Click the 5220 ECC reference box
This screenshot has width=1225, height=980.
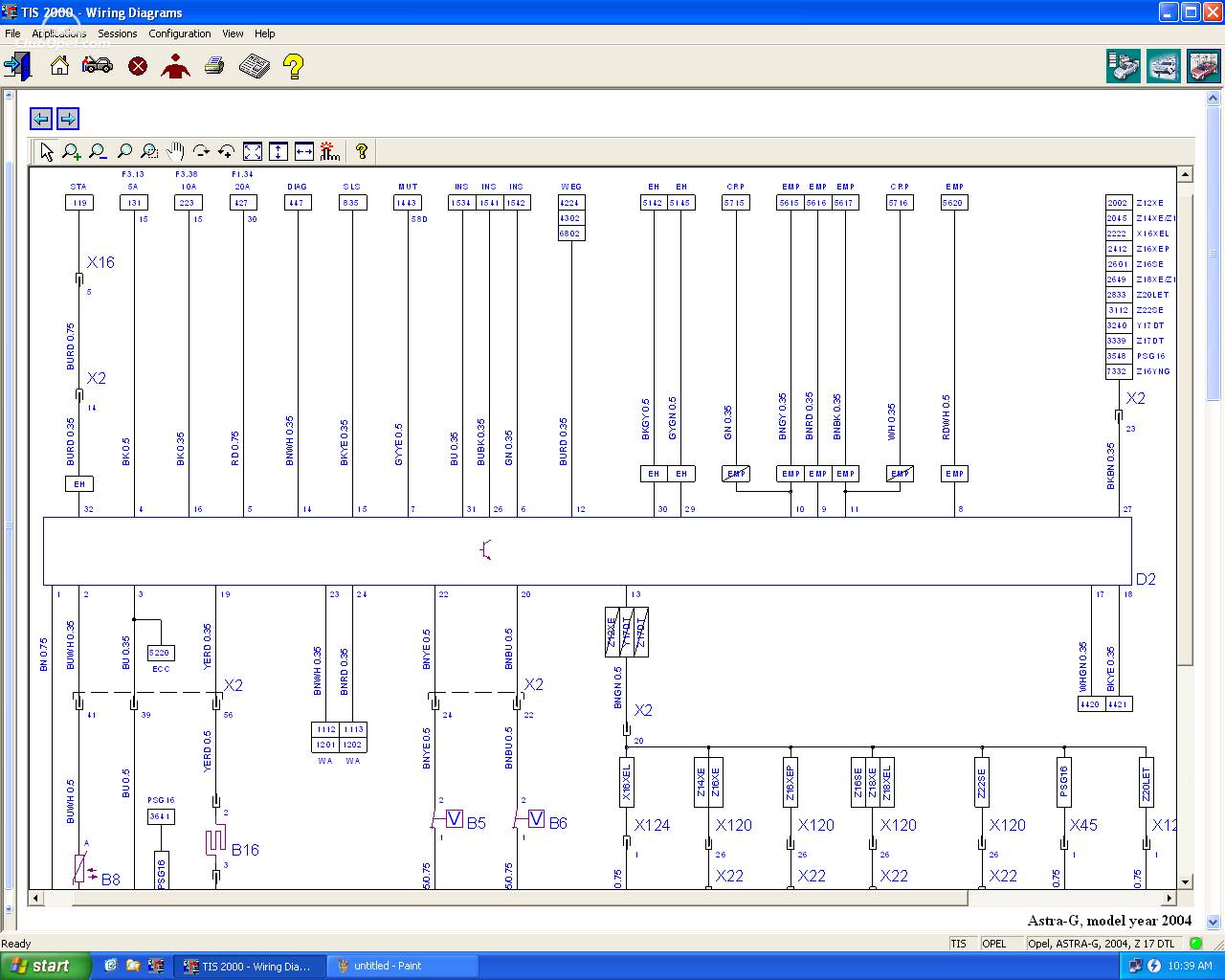[x=160, y=653]
